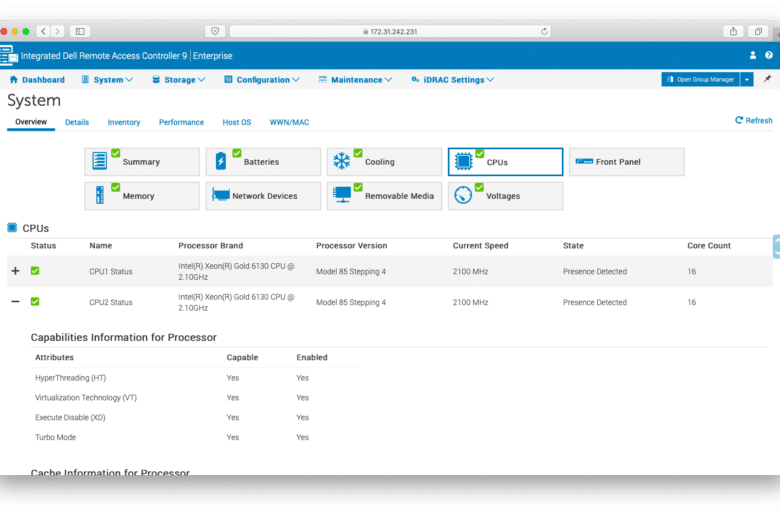Click the Capabilities Information for Processor heading
Screen dimensions: 780x516
pos(124,337)
